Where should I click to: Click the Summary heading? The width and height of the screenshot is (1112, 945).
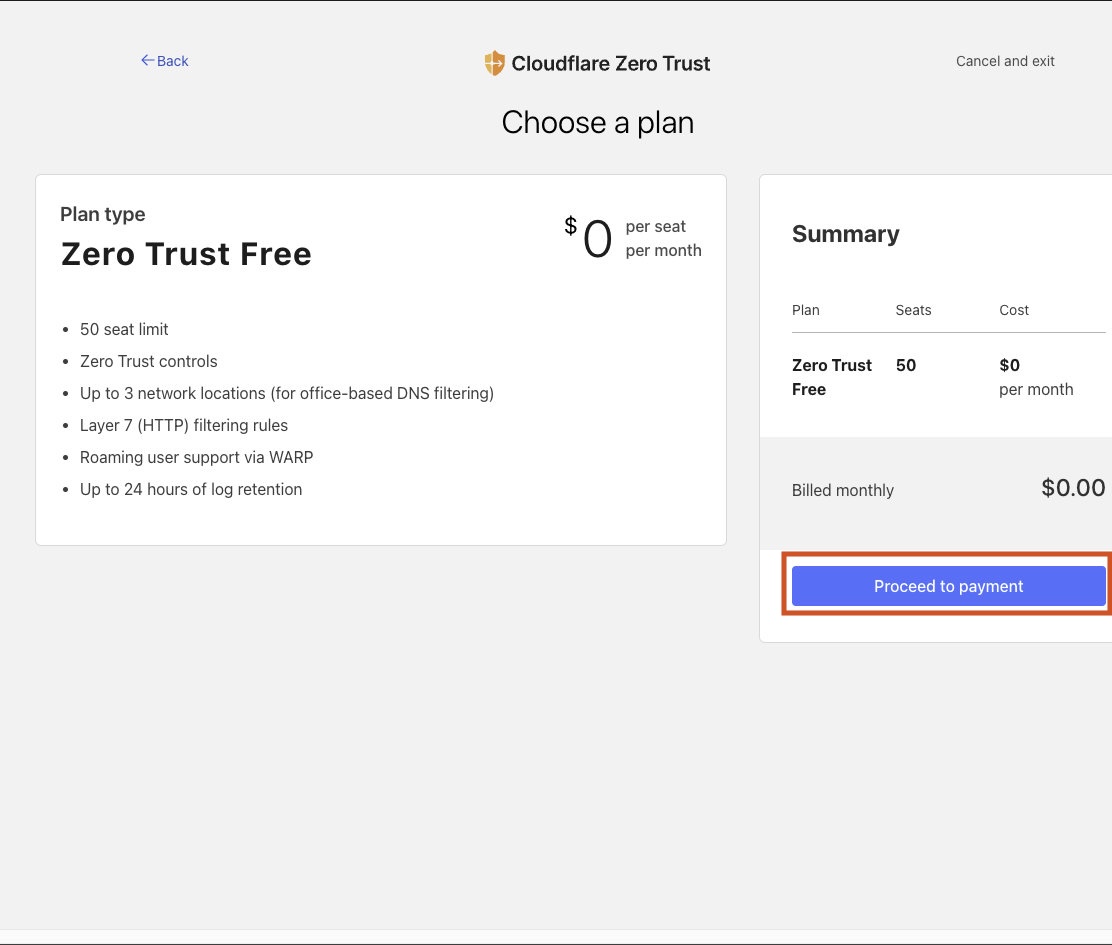coord(845,234)
